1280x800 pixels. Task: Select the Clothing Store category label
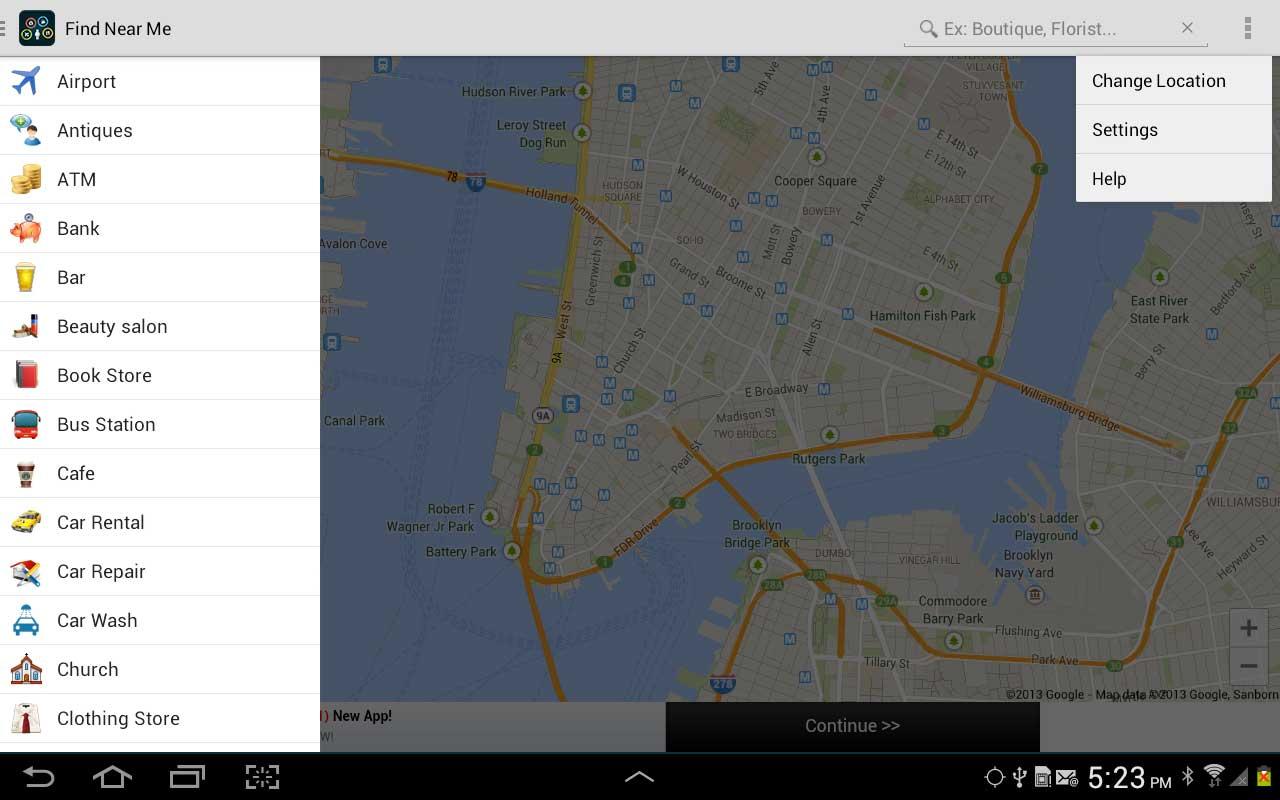tap(118, 718)
